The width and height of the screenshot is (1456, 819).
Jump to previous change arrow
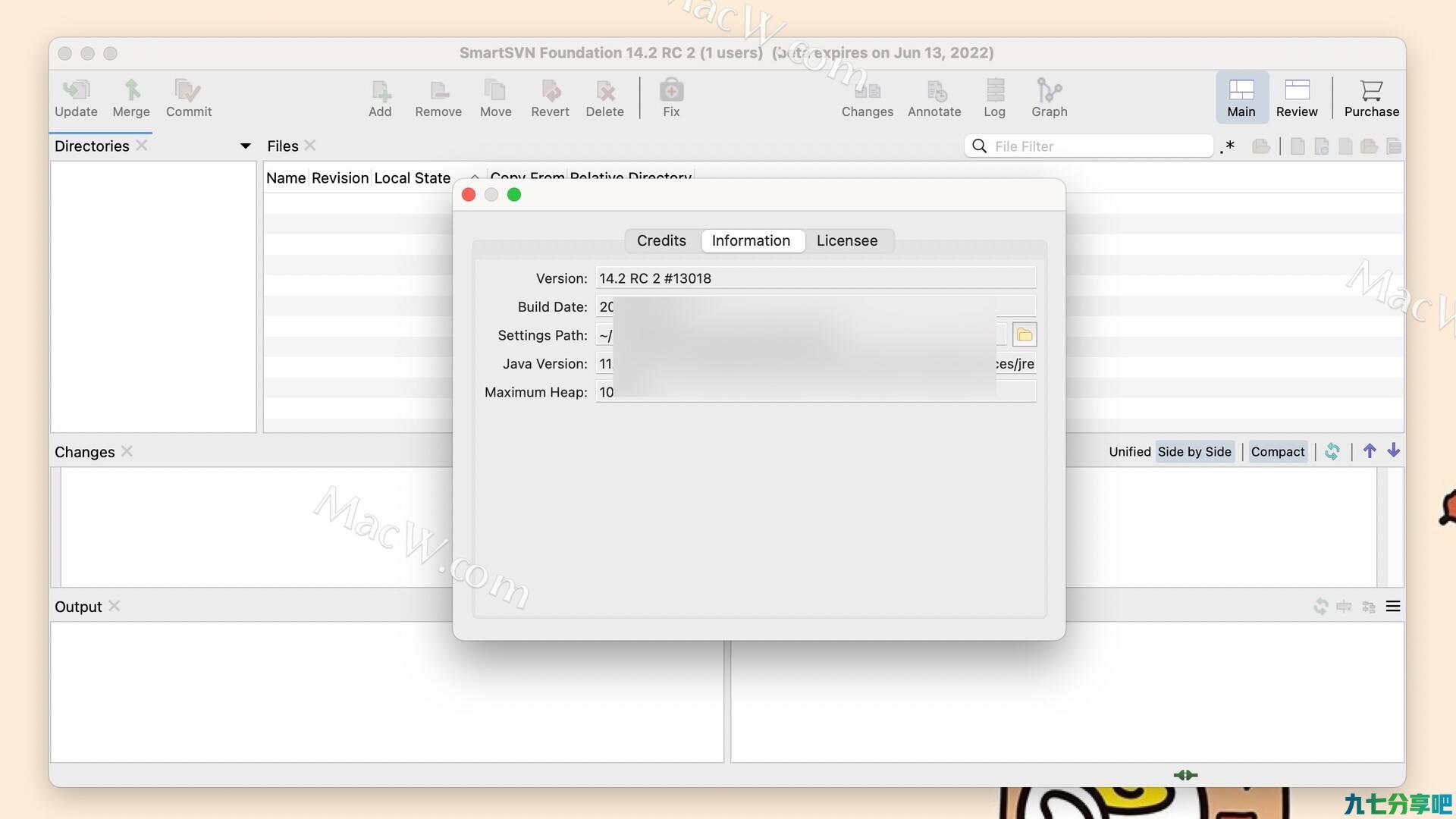(x=1370, y=451)
